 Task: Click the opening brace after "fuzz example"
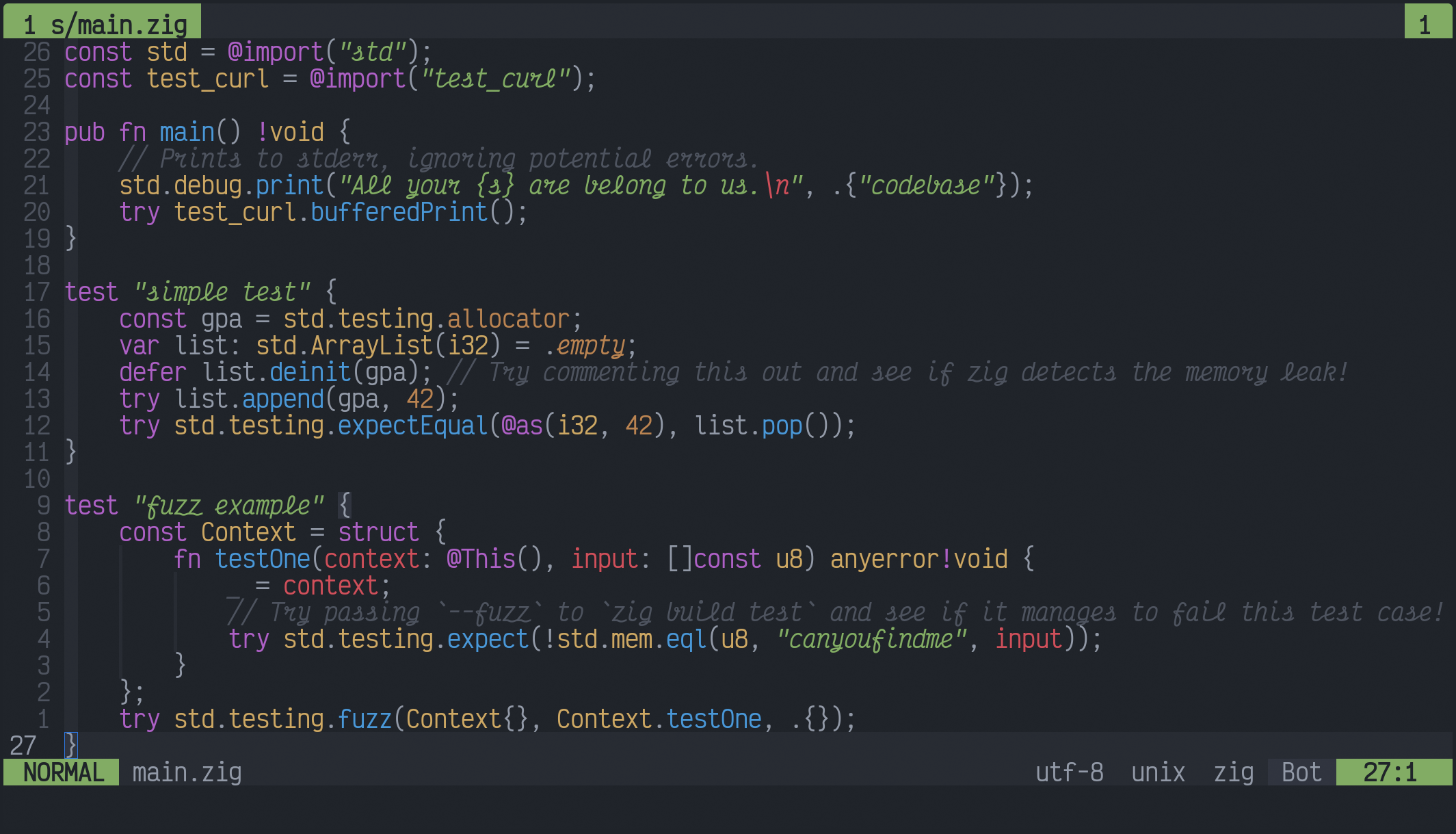345,506
